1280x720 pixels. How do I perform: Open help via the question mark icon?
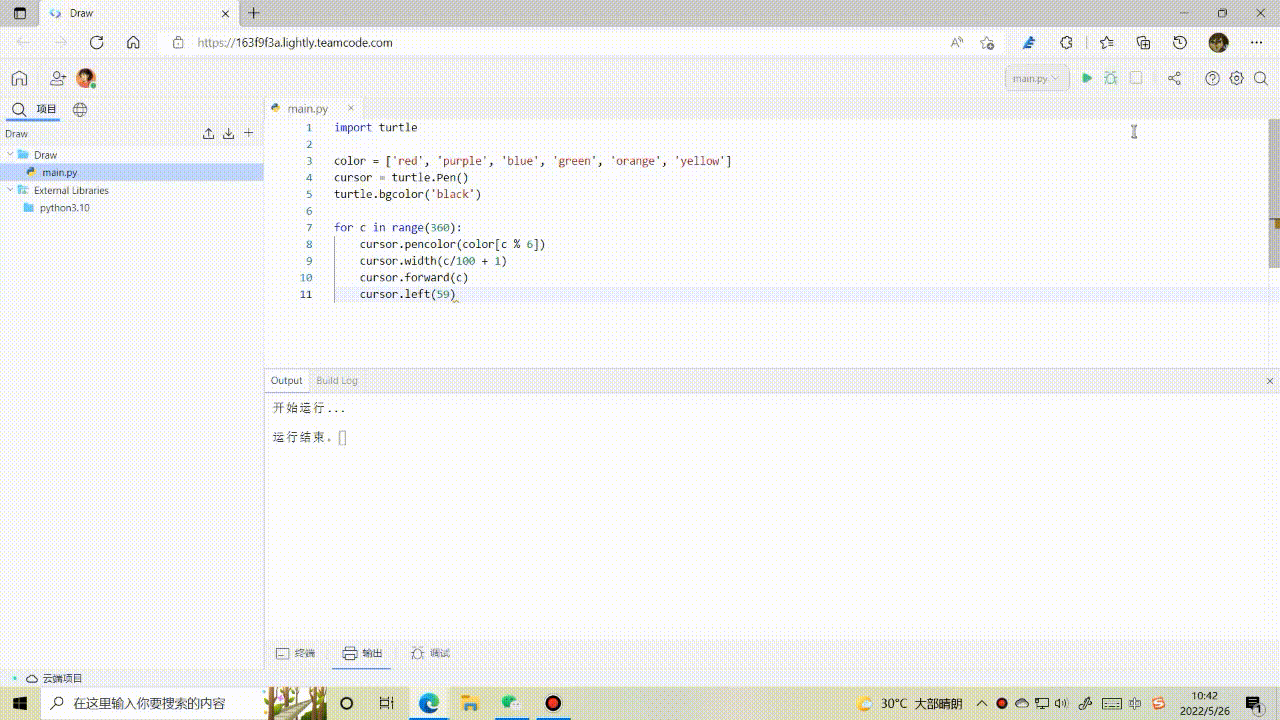pyautogui.click(x=1212, y=78)
